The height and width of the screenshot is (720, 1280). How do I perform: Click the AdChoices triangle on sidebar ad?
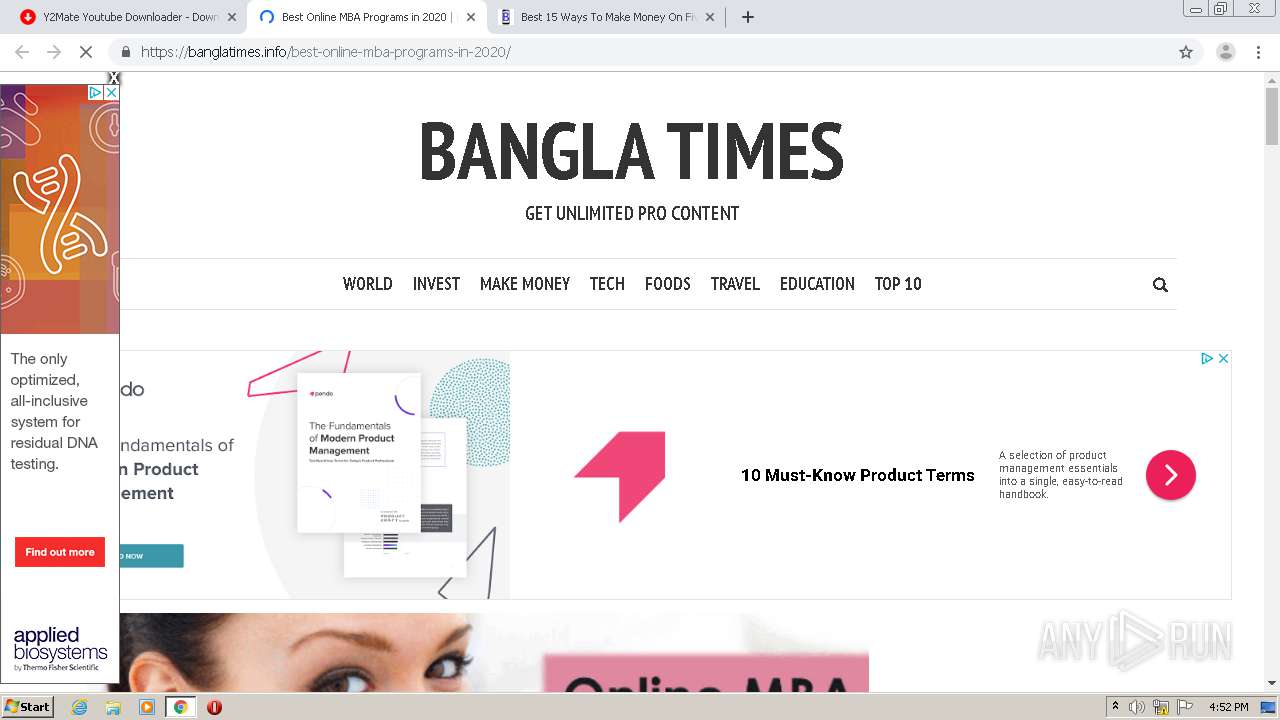click(96, 92)
